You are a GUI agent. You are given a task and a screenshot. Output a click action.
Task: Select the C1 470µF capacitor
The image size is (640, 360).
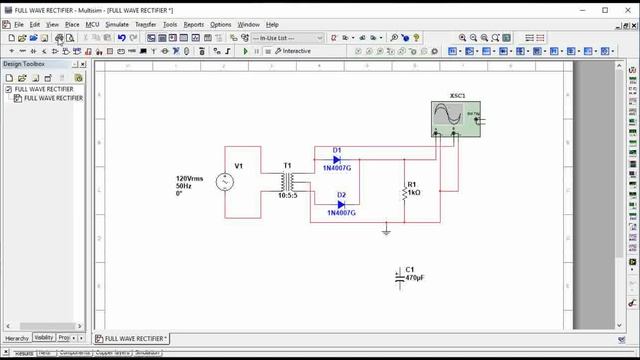tap(400, 278)
